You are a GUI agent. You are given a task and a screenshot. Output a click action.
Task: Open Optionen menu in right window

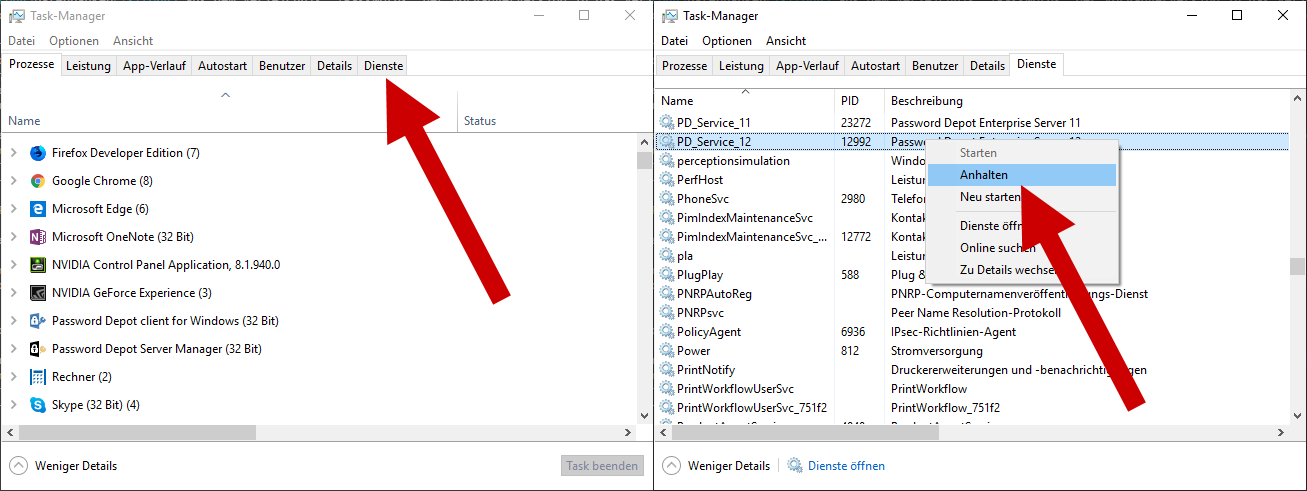tap(727, 41)
